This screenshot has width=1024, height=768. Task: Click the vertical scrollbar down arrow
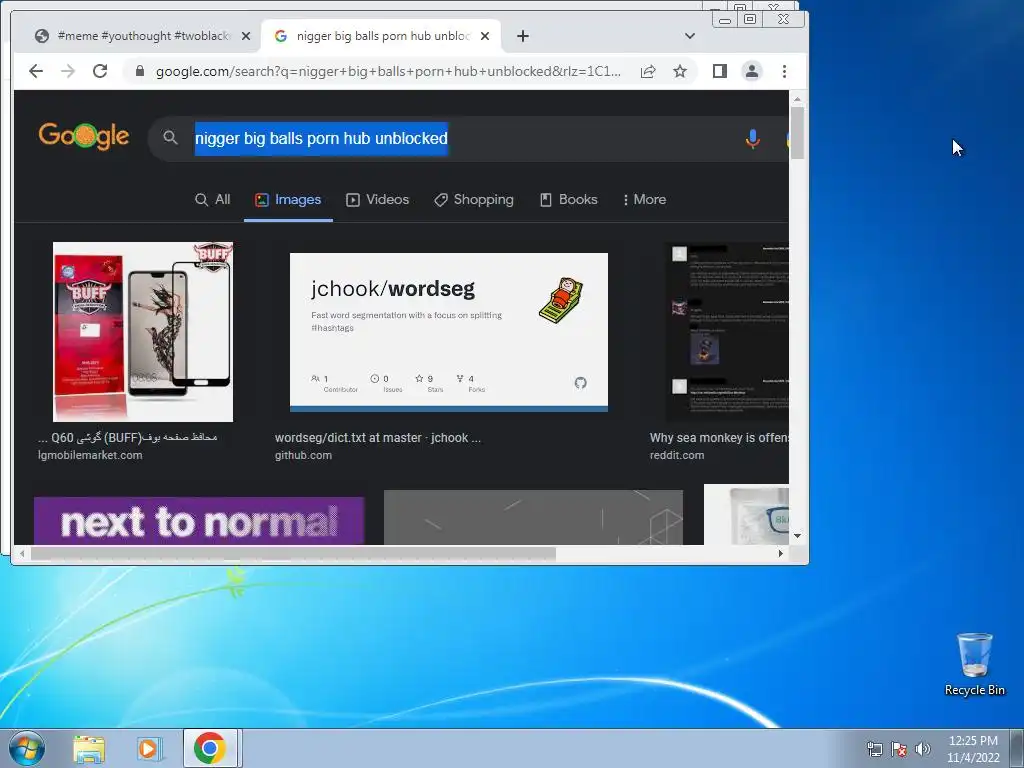coord(797,536)
